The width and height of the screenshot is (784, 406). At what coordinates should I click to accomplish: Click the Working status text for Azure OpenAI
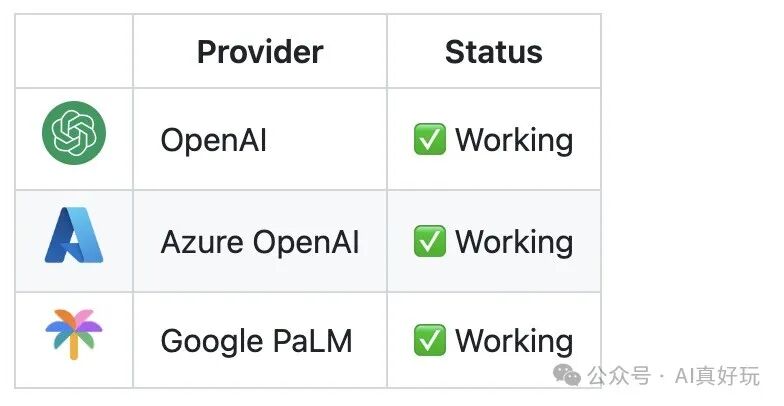coord(514,242)
